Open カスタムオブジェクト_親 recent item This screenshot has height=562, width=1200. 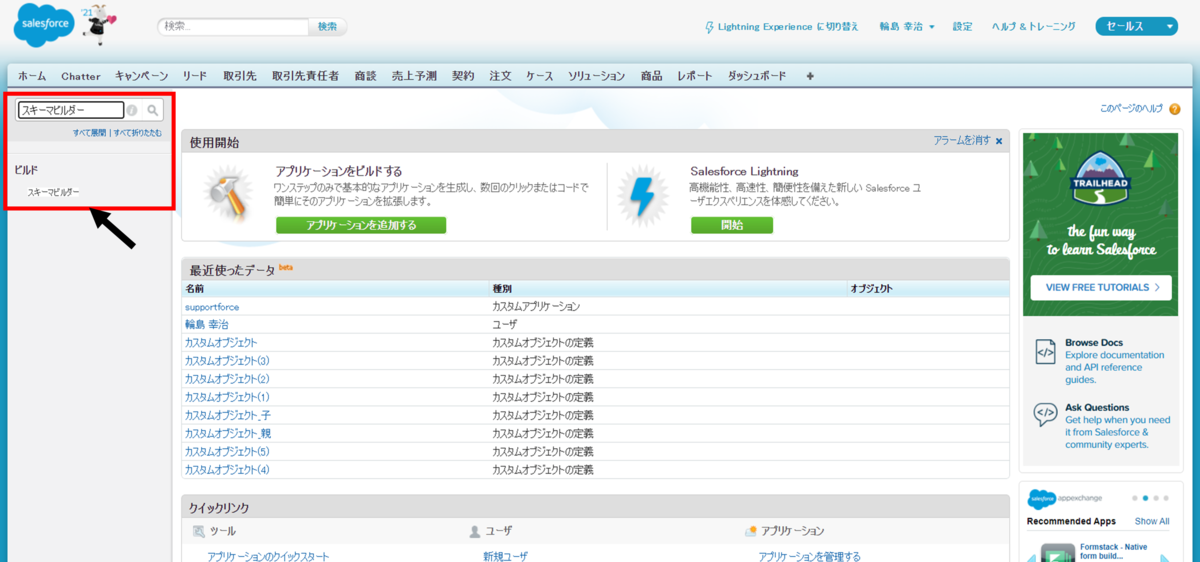click(x=228, y=433)
